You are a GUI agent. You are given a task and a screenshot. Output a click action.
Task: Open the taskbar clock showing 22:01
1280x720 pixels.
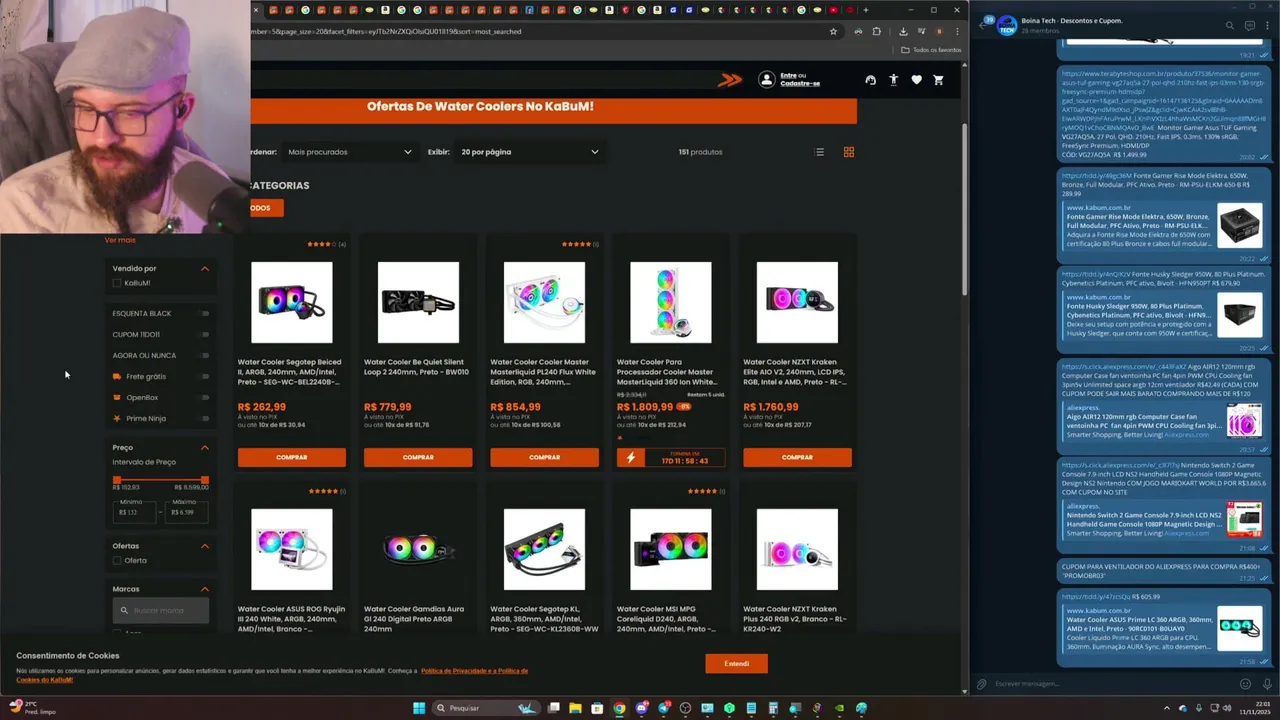[x=1254, y=708]
